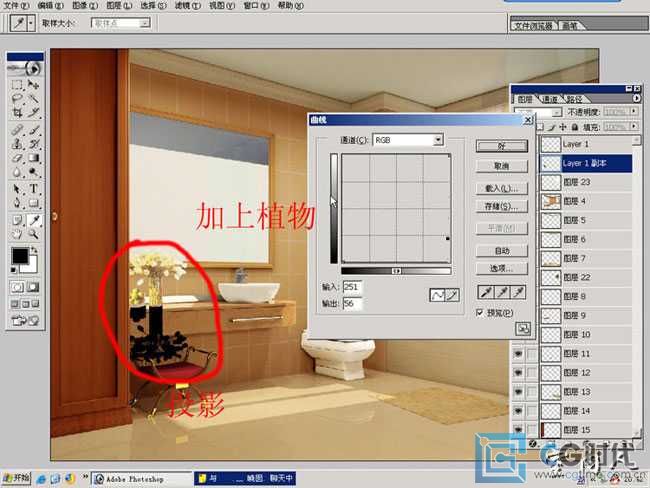Click the 自动 auto button
The image size is (650, 488).
tap(502, 251)
